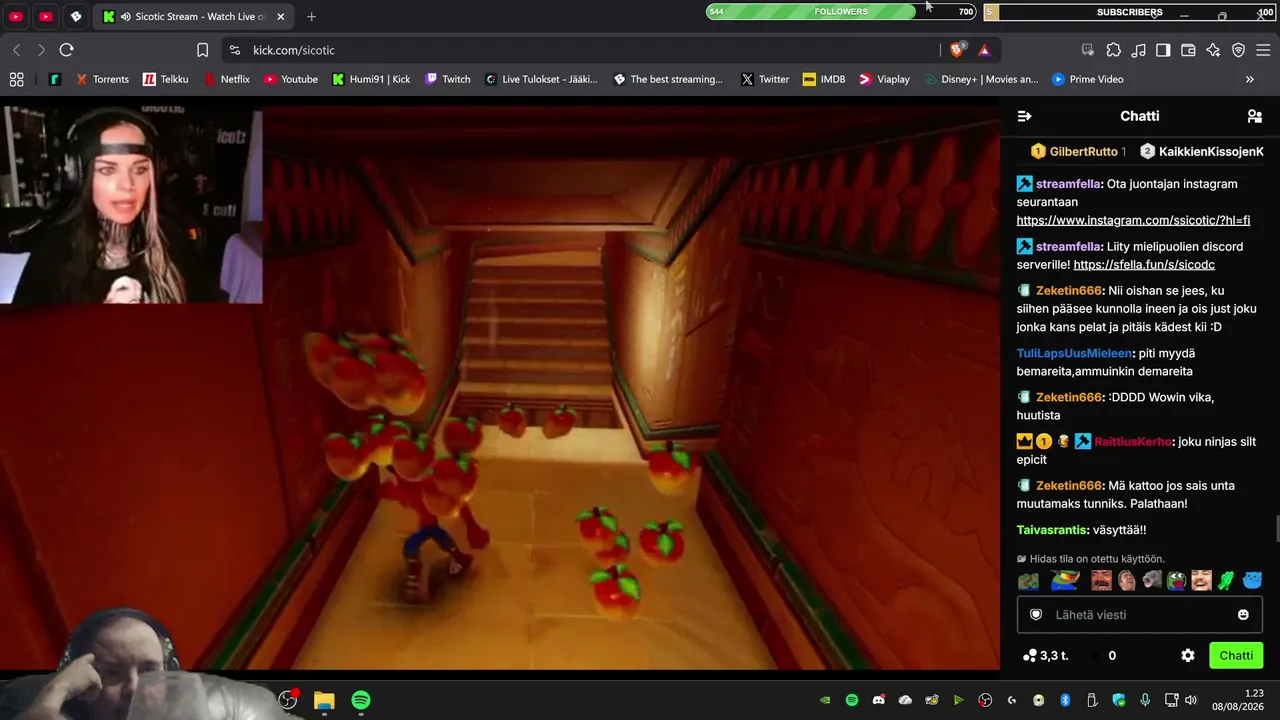
Task: Open the Twitter bookmark
Action: [x=765, y=79]
